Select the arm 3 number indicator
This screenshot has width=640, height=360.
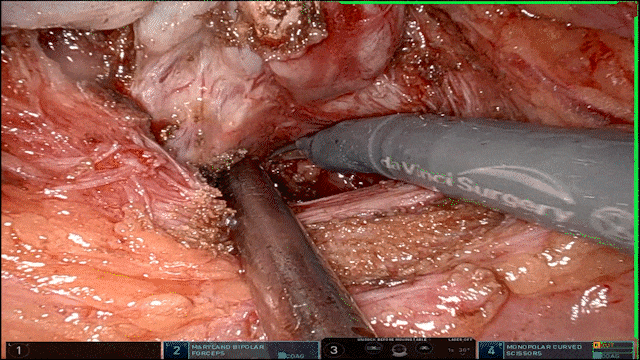[x=333, y=350]
